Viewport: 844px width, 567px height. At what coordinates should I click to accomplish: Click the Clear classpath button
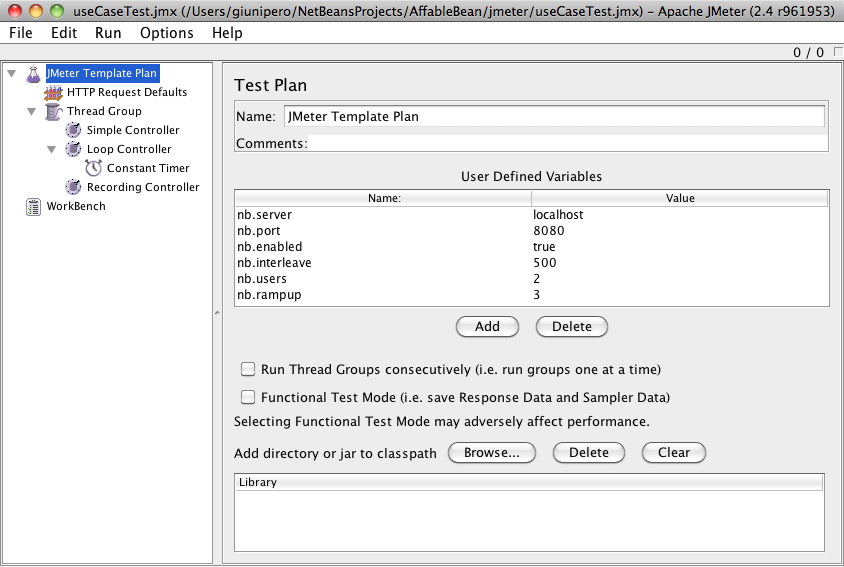pyautogui.click(x=673, y=452)
